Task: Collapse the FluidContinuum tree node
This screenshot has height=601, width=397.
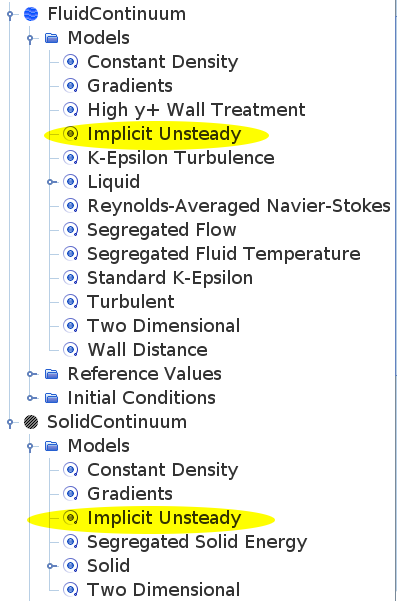Action: pos(10,15)
